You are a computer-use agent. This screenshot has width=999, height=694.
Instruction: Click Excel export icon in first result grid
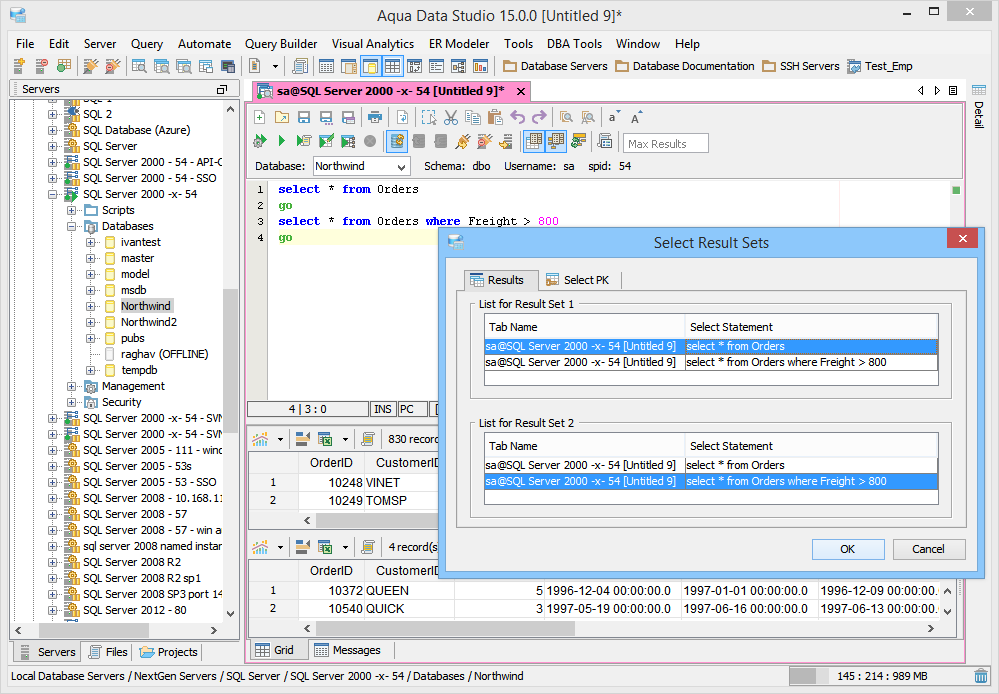pyautogui.click(x=325, y=439)
